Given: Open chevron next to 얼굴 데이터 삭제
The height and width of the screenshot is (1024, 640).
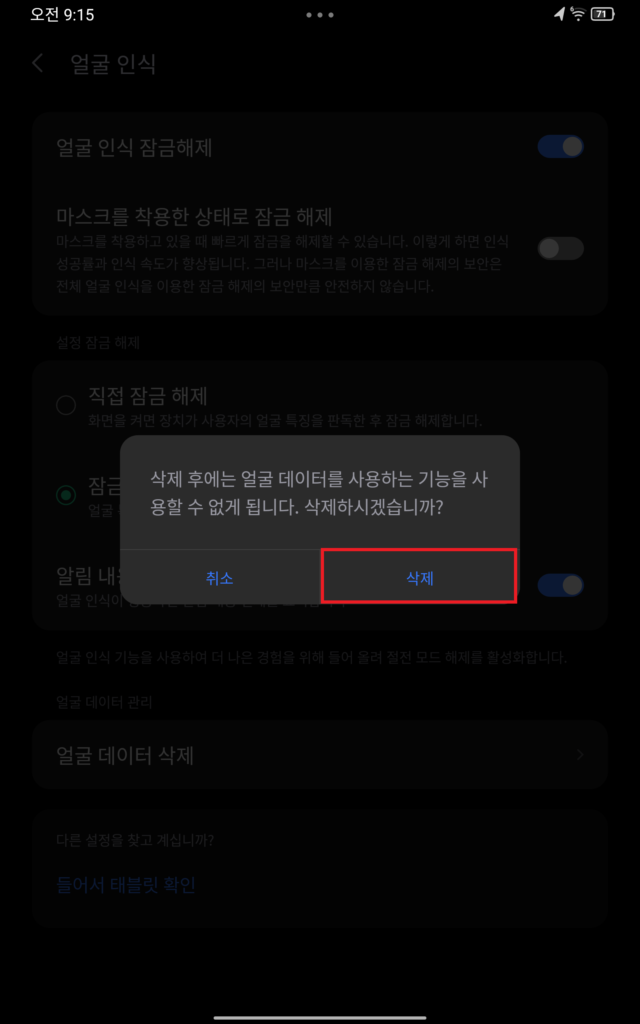Looking at the screenshot, I should [580, 755].
